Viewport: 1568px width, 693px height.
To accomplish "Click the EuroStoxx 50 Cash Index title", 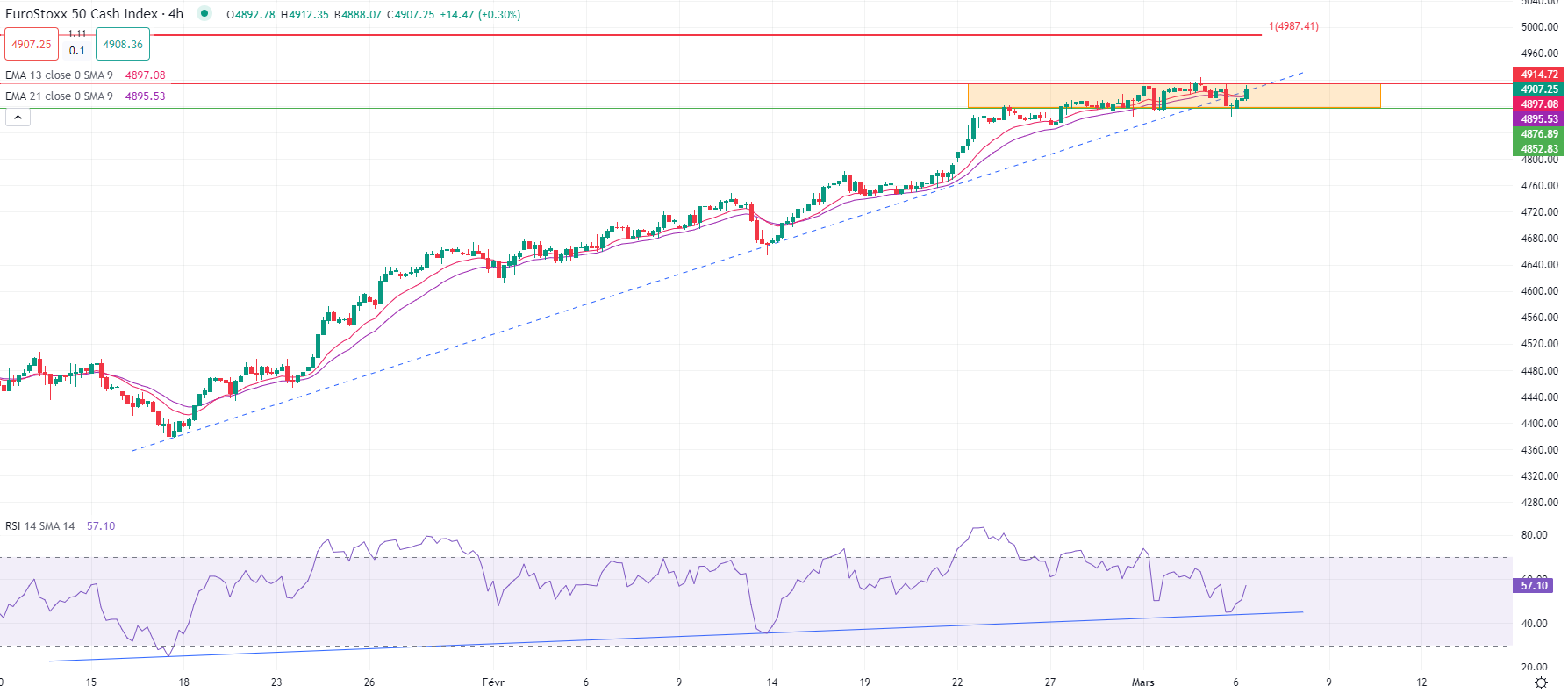I will coord(82,14).
